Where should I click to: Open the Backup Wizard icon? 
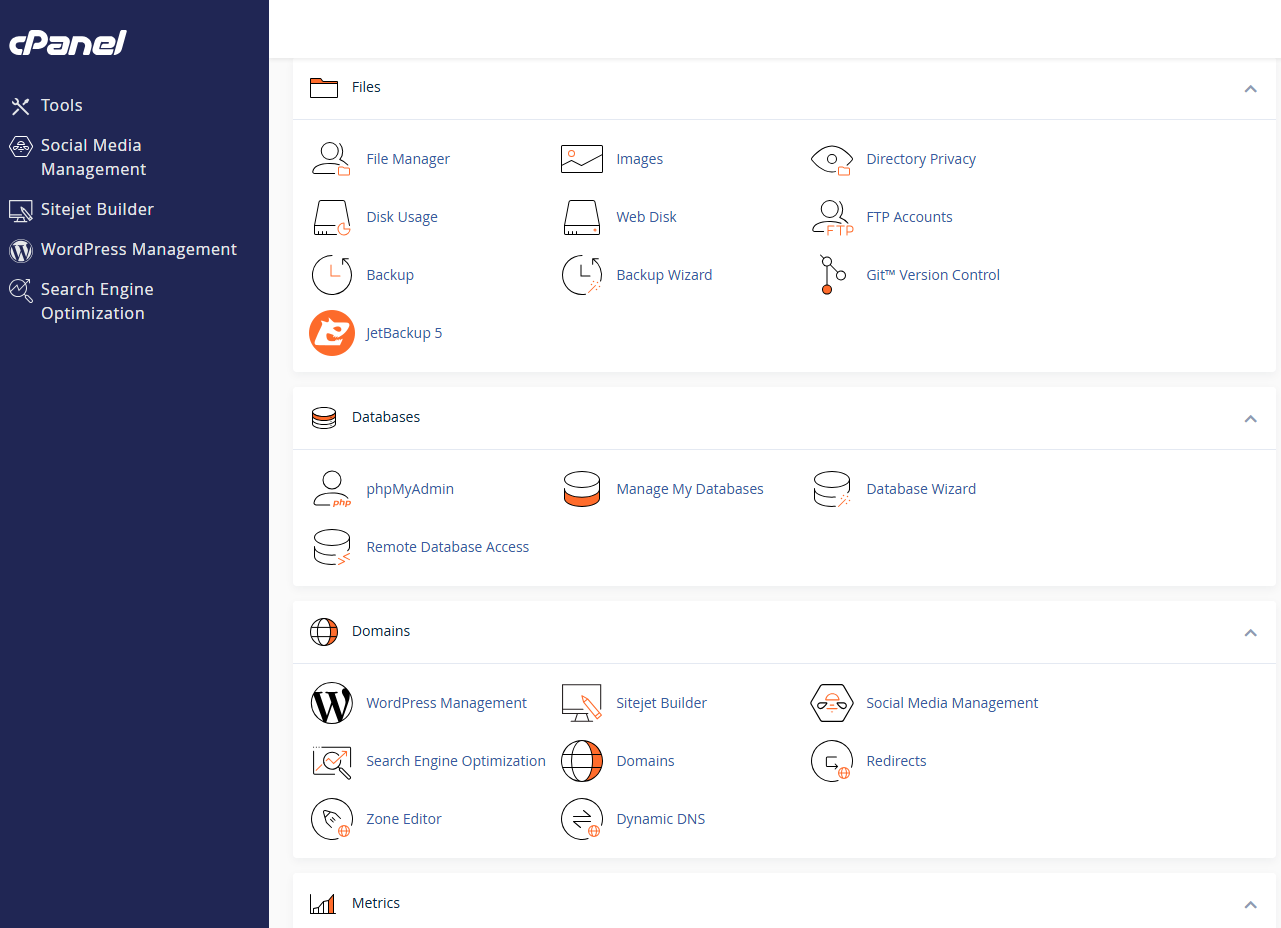[581, 275]
